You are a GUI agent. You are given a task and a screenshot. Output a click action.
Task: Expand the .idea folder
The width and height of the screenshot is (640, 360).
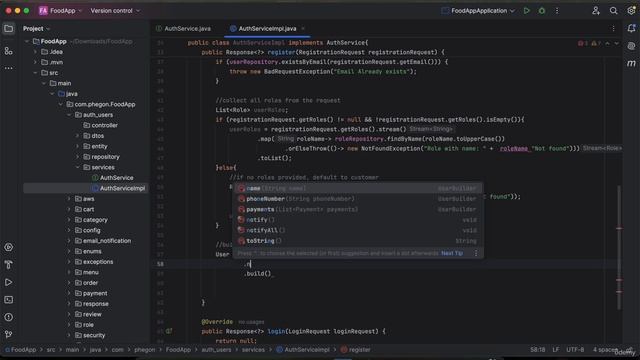click(x=36, y=52)
